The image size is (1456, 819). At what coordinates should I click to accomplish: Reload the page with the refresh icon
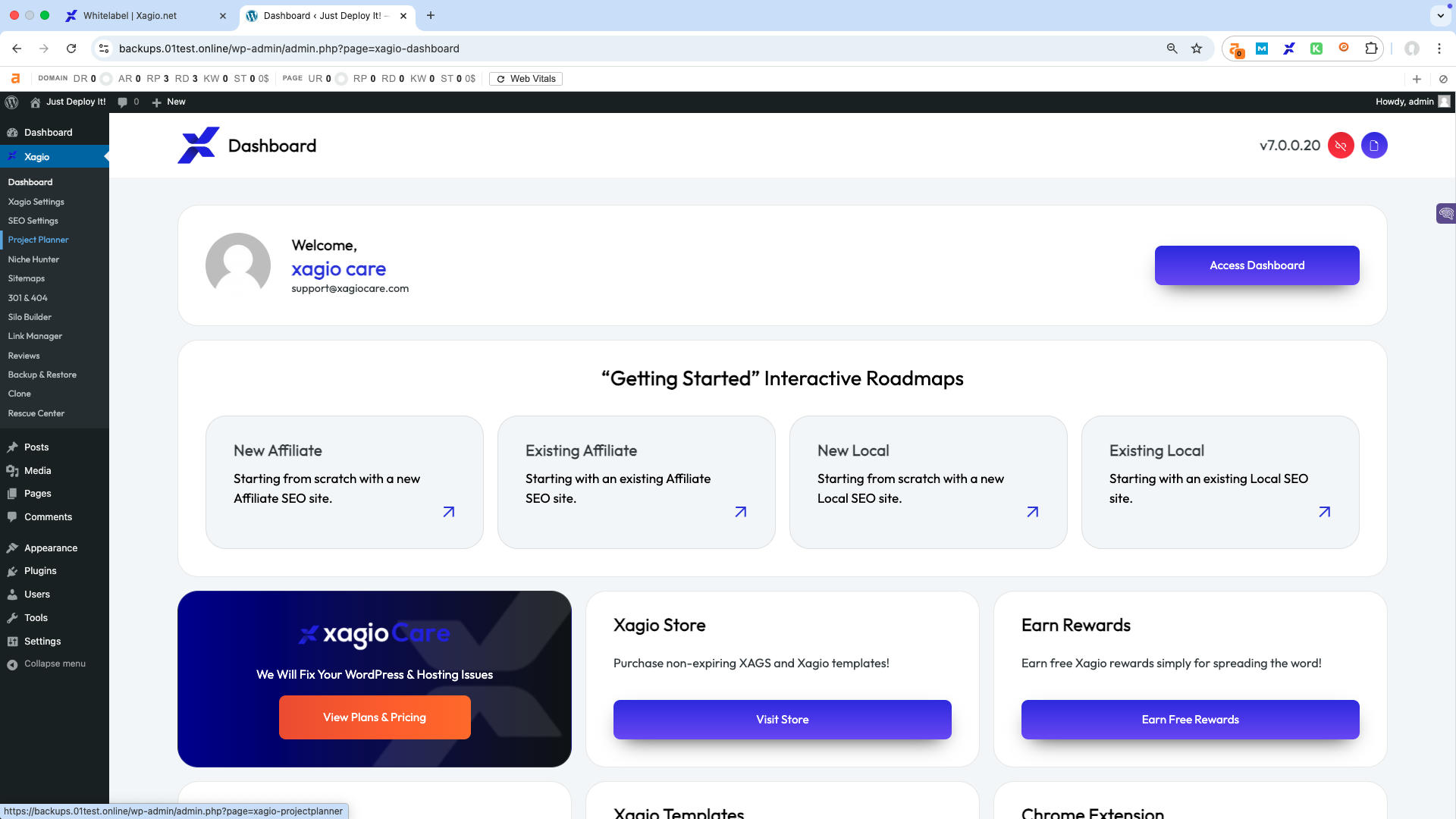tap(71, 49)
